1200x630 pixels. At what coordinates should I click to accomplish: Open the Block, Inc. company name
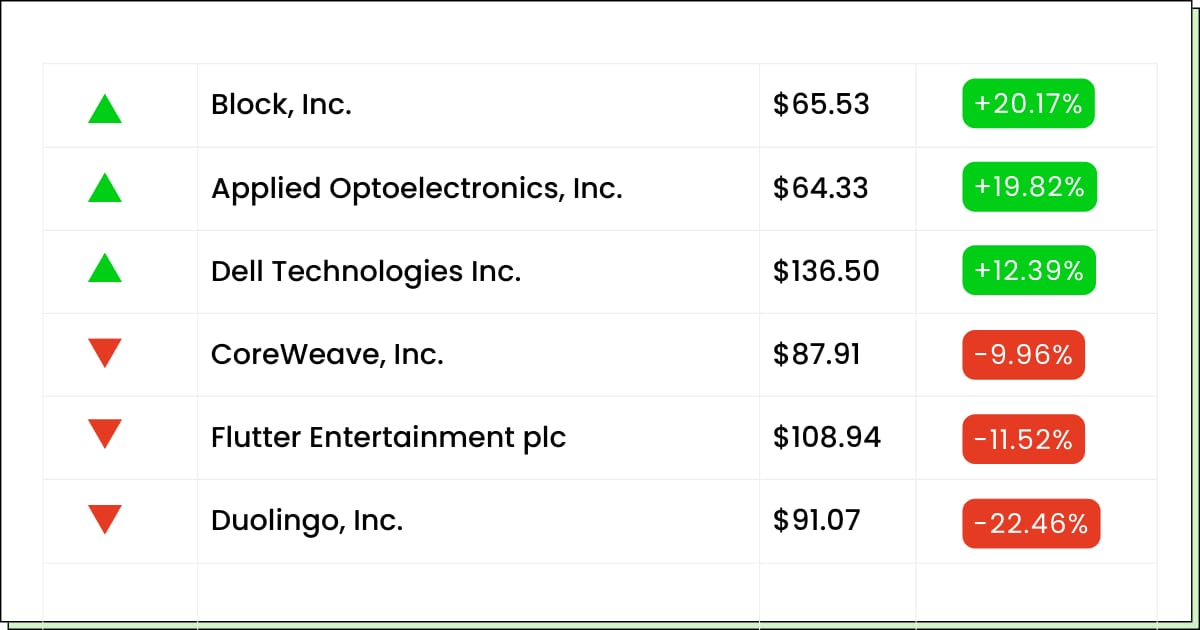281,104
